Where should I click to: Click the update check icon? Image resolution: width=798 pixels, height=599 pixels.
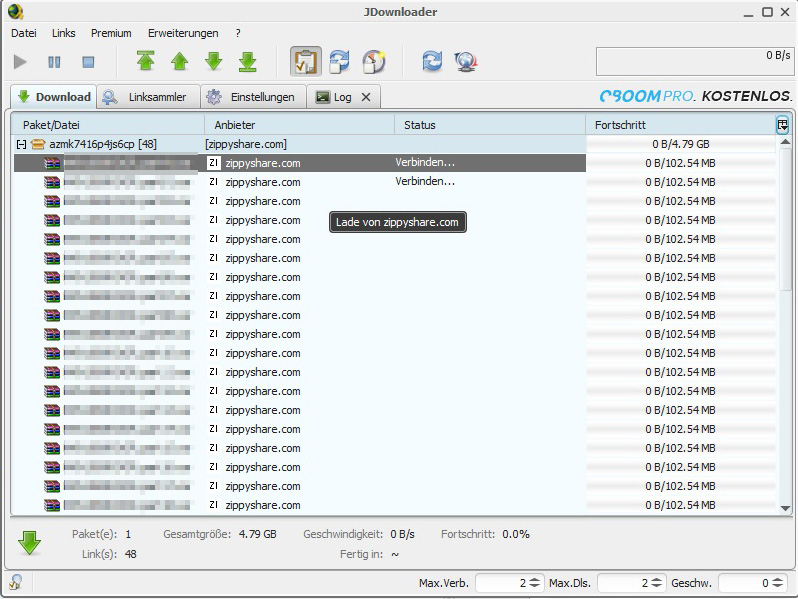465,62
